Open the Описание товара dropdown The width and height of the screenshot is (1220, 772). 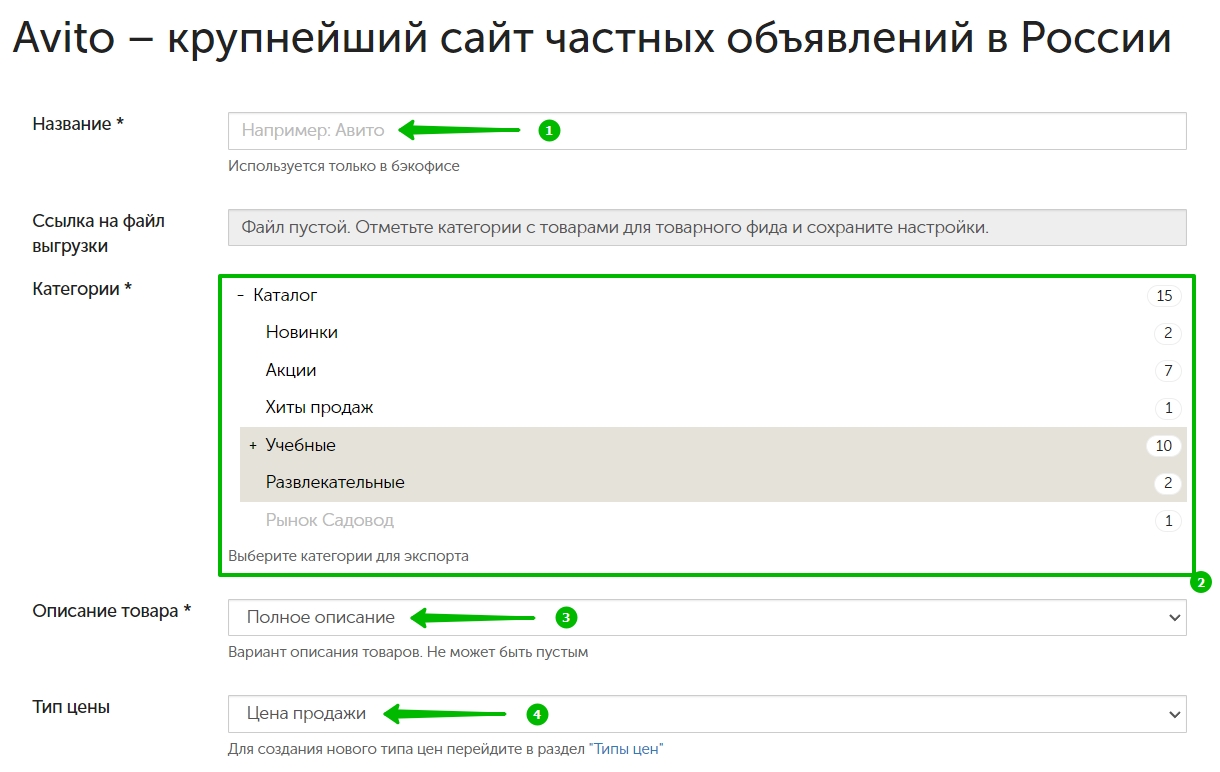(x=707, y=617)
